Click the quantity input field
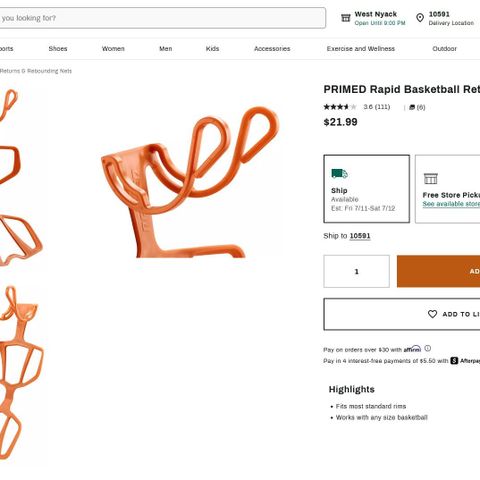Image resolution: width=480 pixels, height=480 pixels. tap(356, 271)
